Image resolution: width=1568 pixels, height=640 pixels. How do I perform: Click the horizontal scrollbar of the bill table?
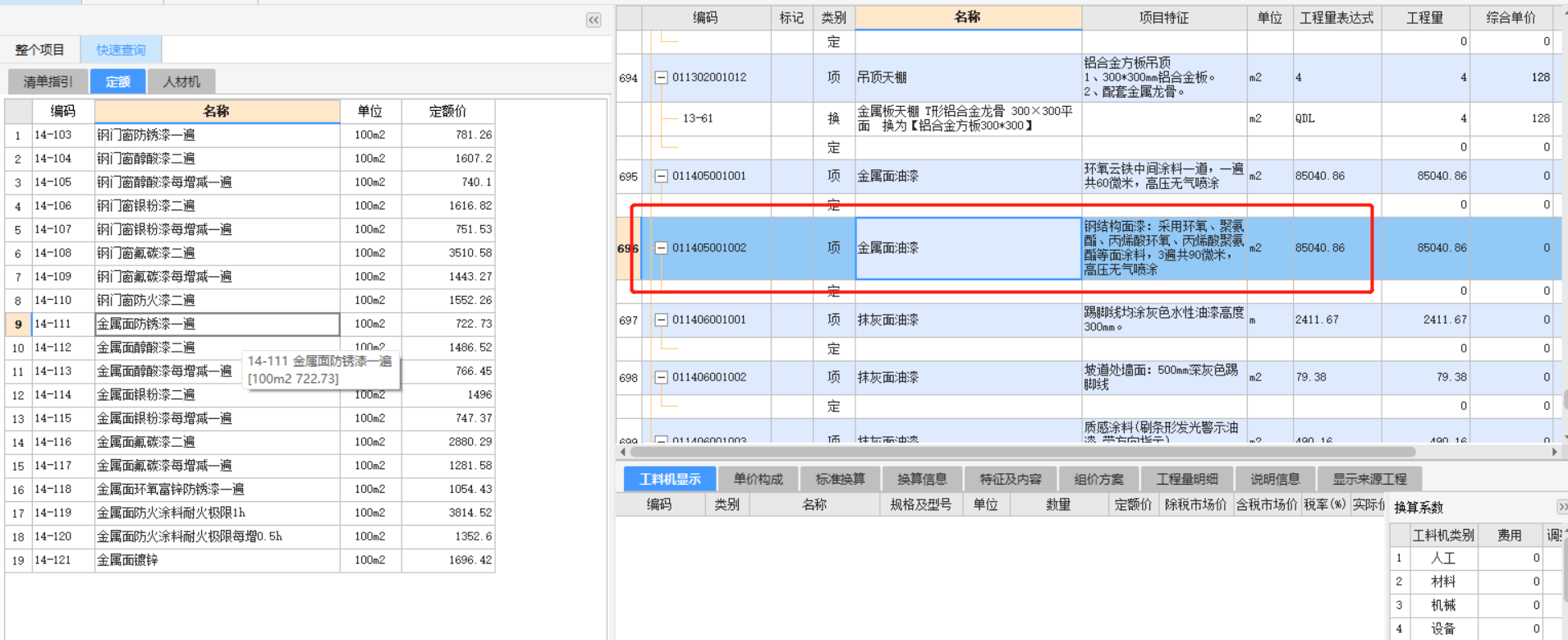pos(1023,452)
